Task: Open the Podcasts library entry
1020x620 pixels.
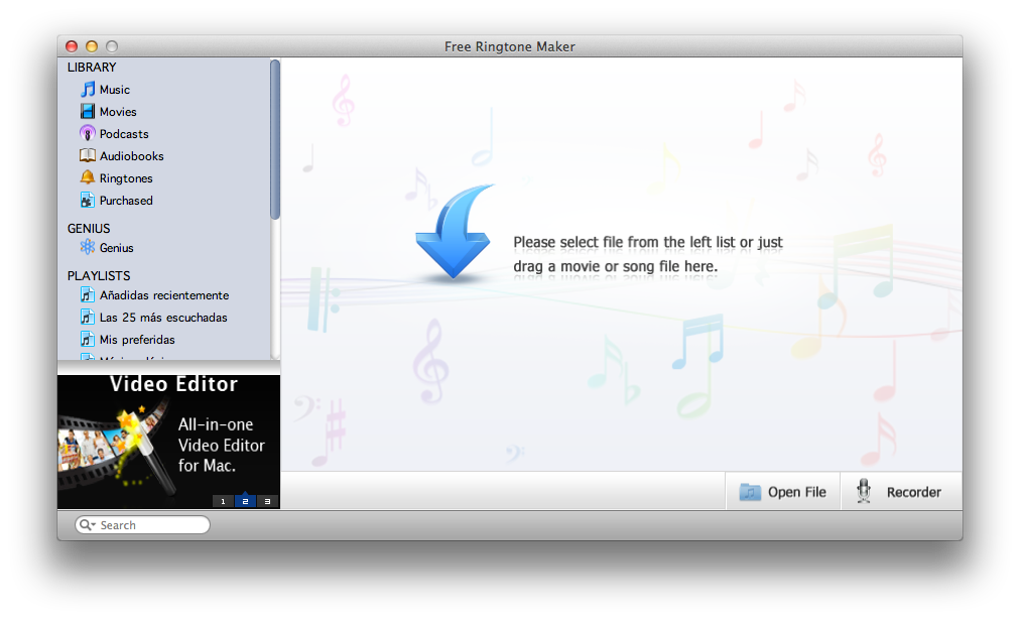Action: [x=124, y=133]
